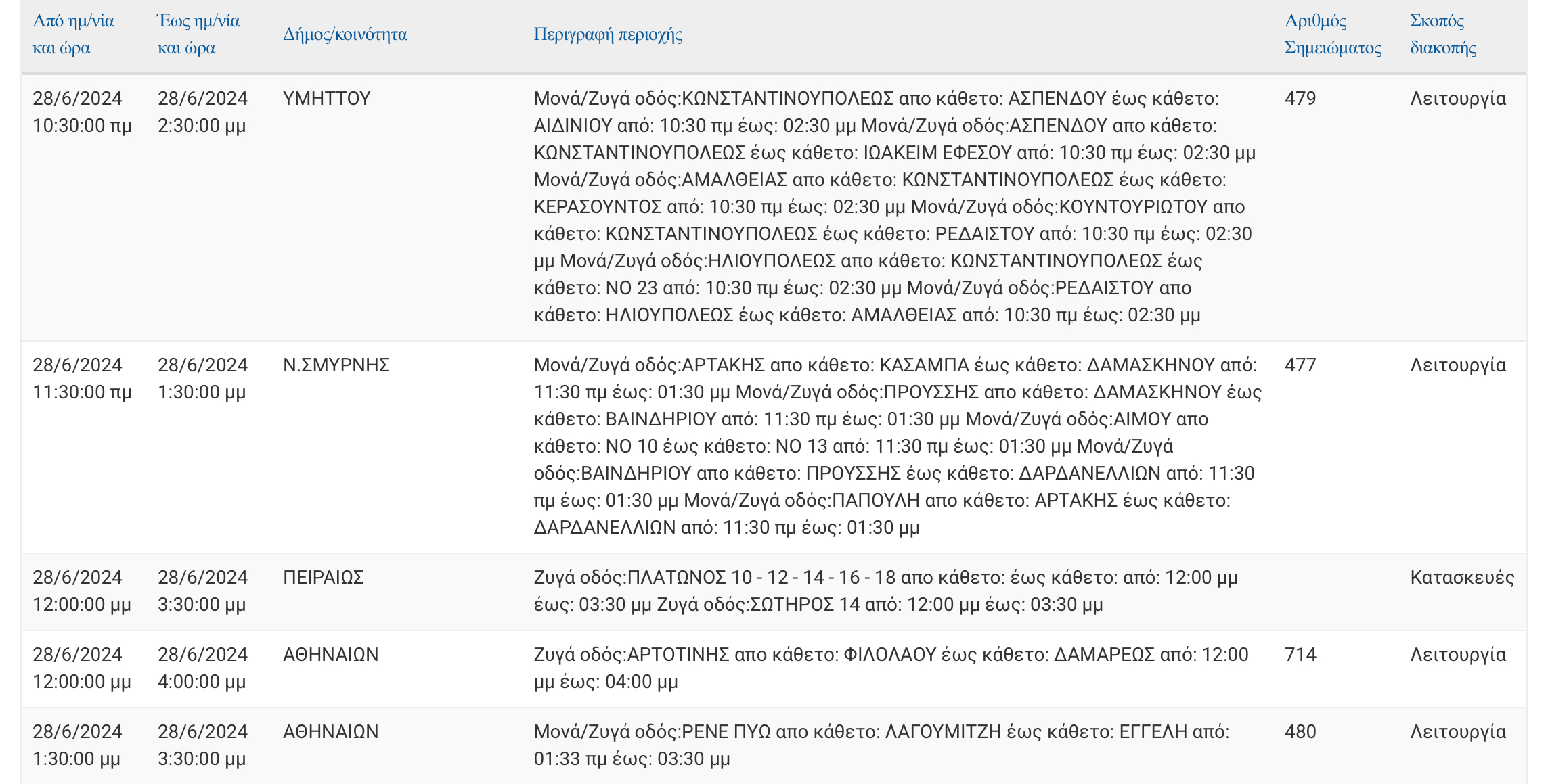Click end time 28/6/2024 1:30:00 μμ
The image size is (1548, 784).
click(x=202, y=379)
